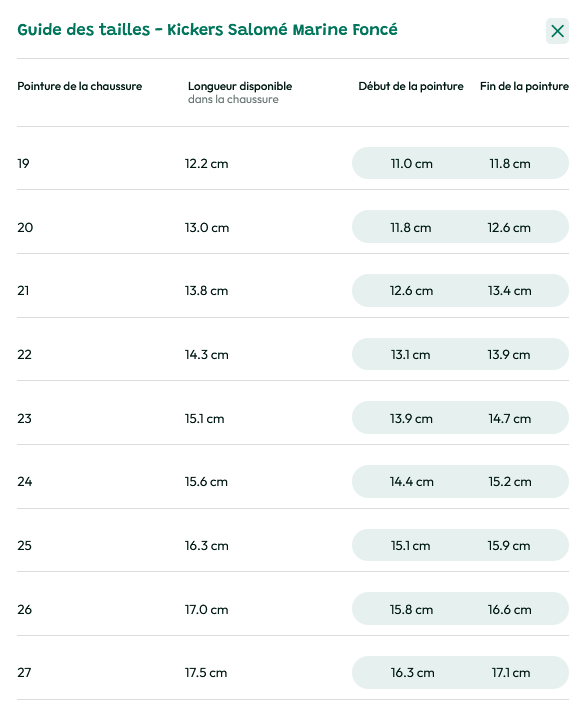The height and width of the screenshot is (703, 582).
Task: Close the size guide dialog
Action: click(x=557, y=31)
